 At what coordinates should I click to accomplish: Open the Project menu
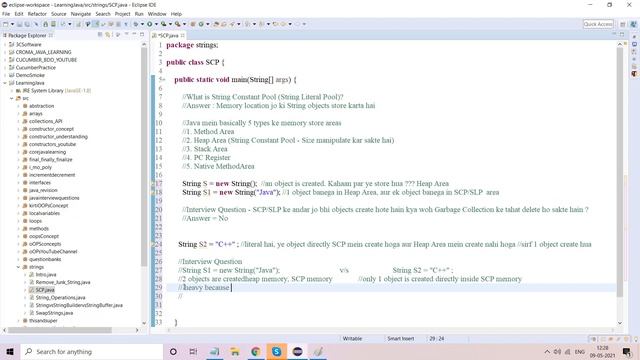tap(122, 14)
